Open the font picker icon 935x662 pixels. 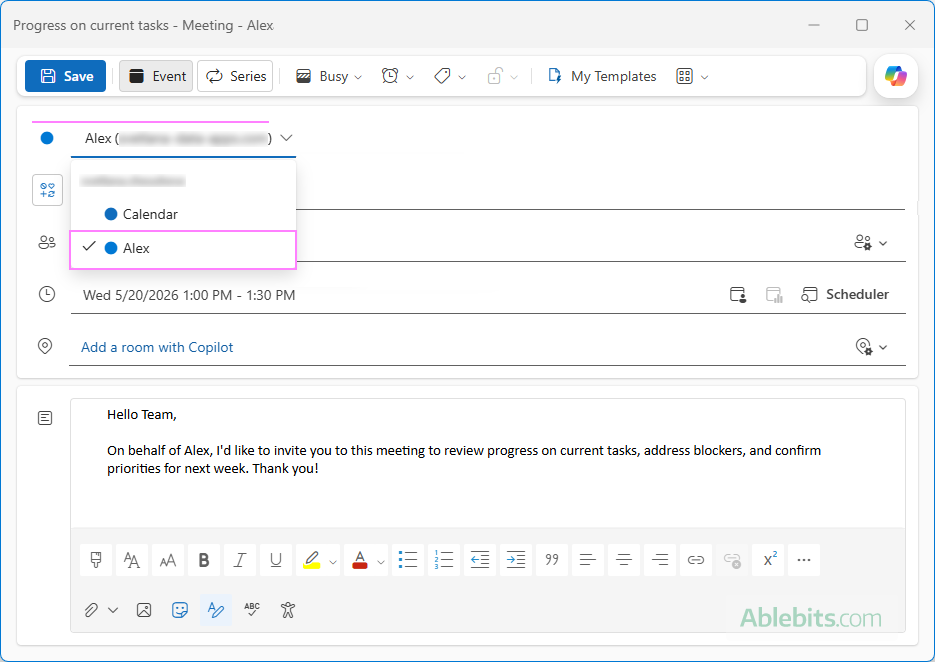tap(132, 559)
